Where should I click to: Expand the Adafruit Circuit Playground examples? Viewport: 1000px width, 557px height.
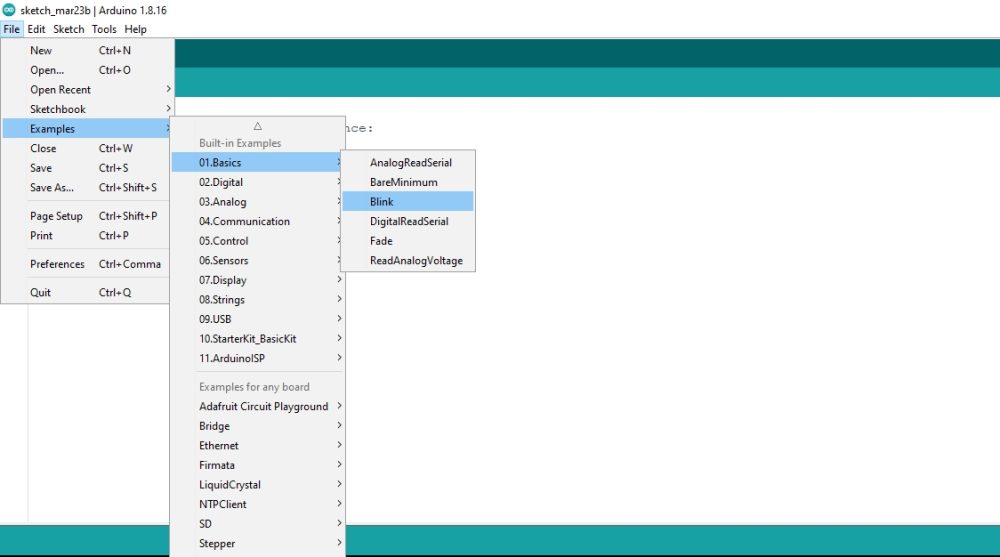tap(263, 407)
